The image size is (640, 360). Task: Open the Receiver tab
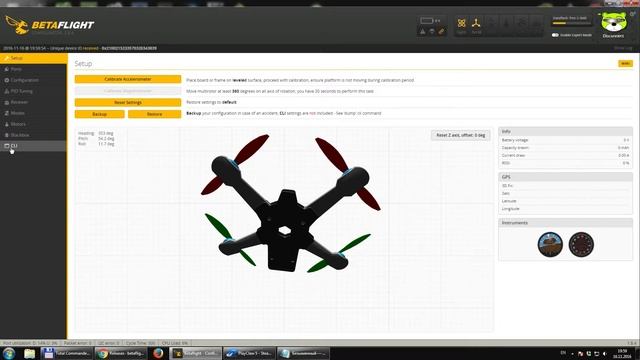click(x=33, y=102)
